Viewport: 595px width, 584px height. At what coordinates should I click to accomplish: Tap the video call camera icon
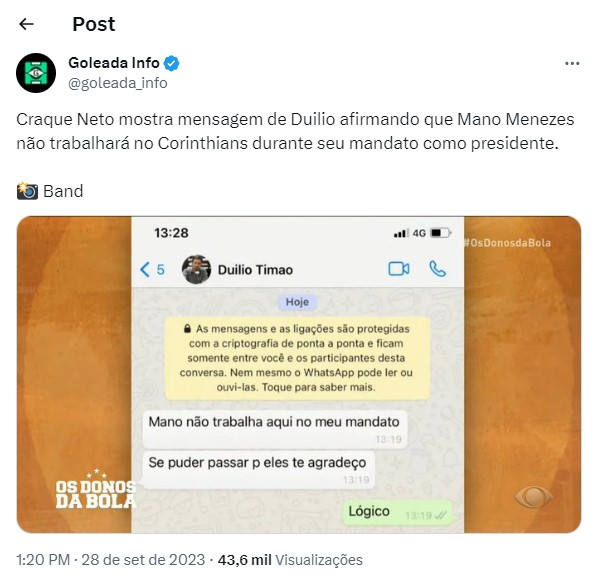click(399, 269)
